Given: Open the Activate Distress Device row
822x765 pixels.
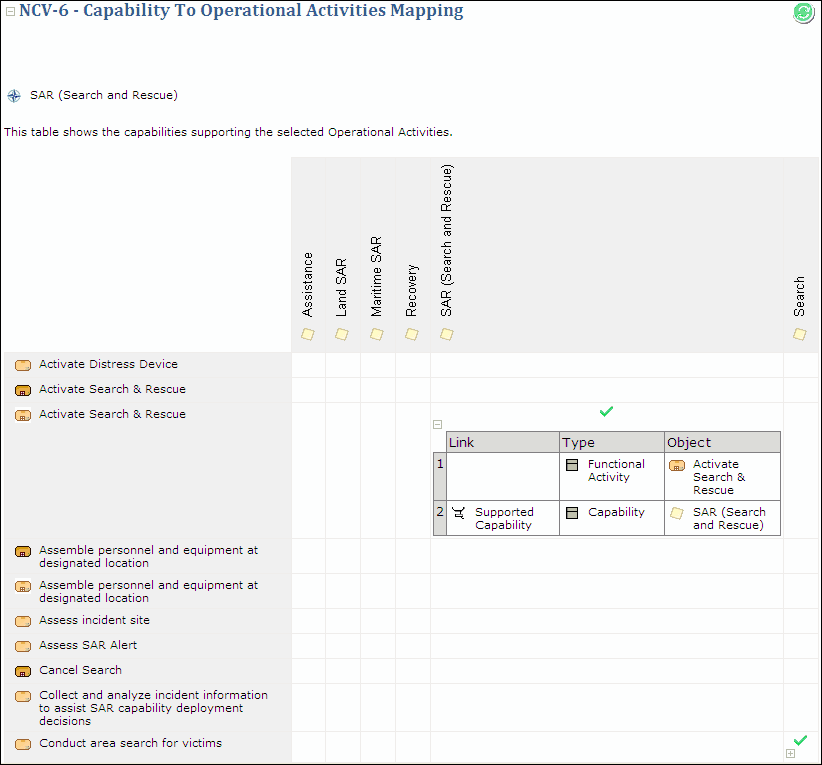Looking at the screenshot, I should (x=108, y=365).
